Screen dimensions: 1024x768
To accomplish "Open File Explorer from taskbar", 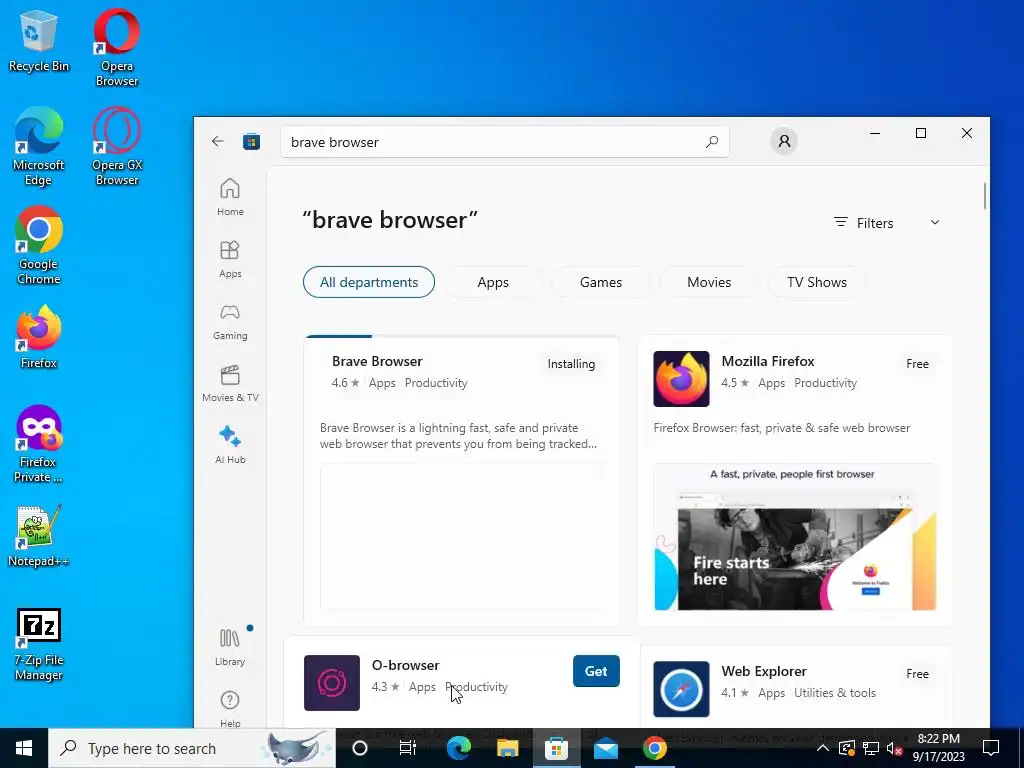I will (507, 748).
